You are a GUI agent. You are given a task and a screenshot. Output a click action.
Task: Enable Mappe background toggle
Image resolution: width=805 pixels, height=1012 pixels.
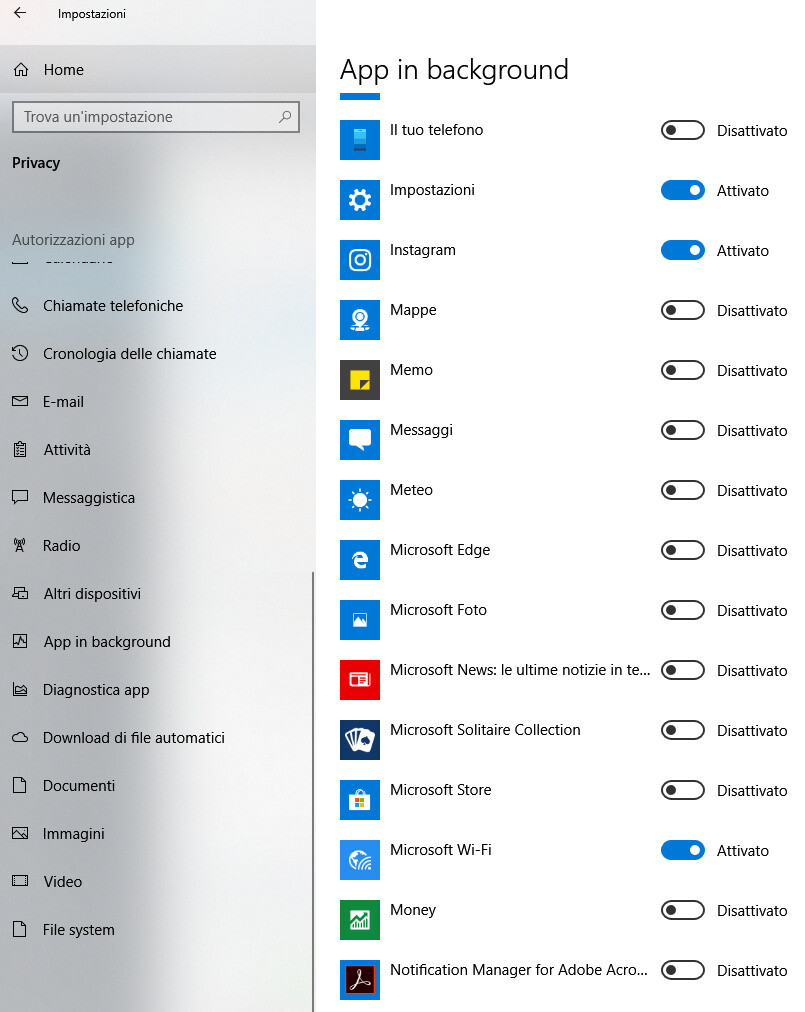click(x=682, y=310)
